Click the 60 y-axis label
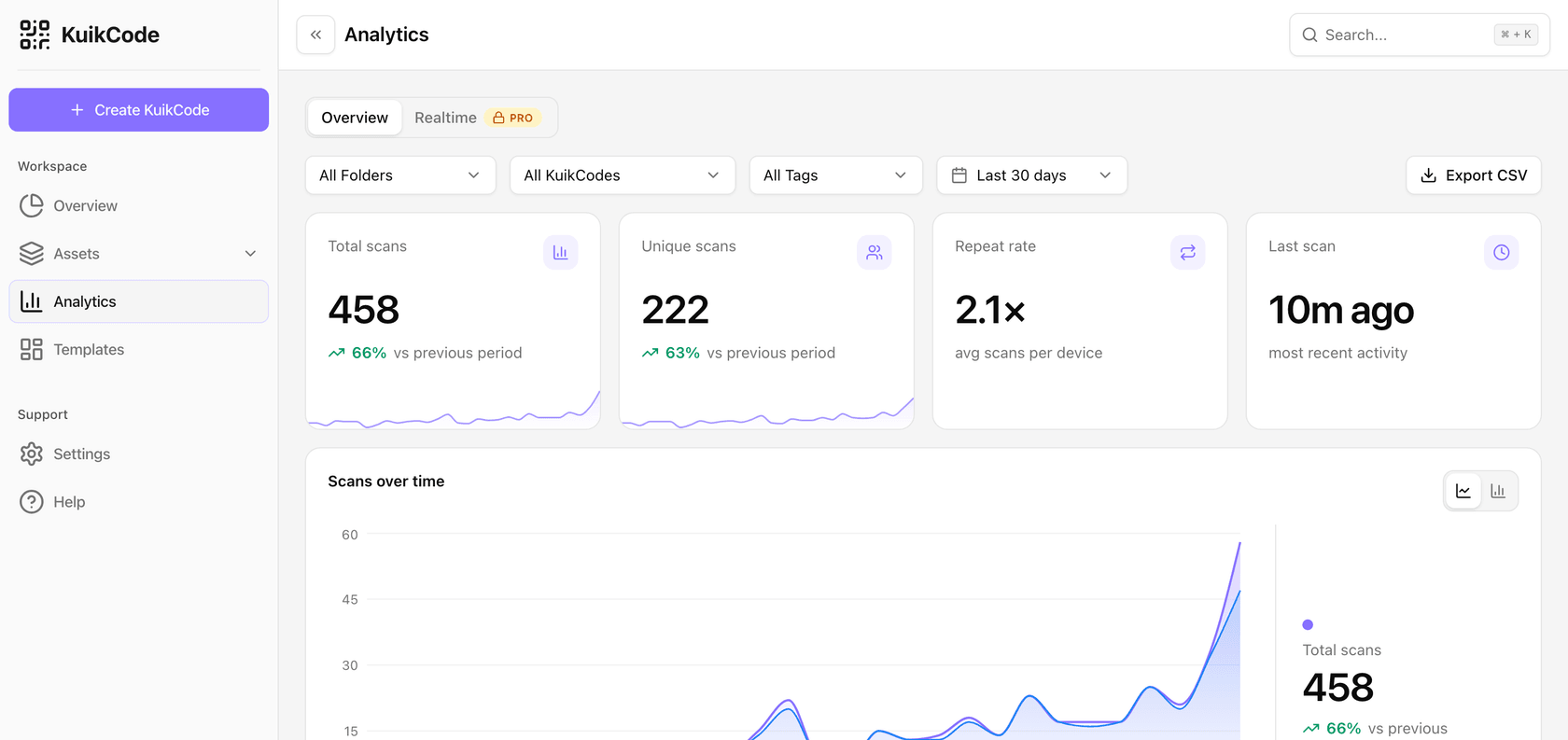1568x740 pixels. point(350,535)
